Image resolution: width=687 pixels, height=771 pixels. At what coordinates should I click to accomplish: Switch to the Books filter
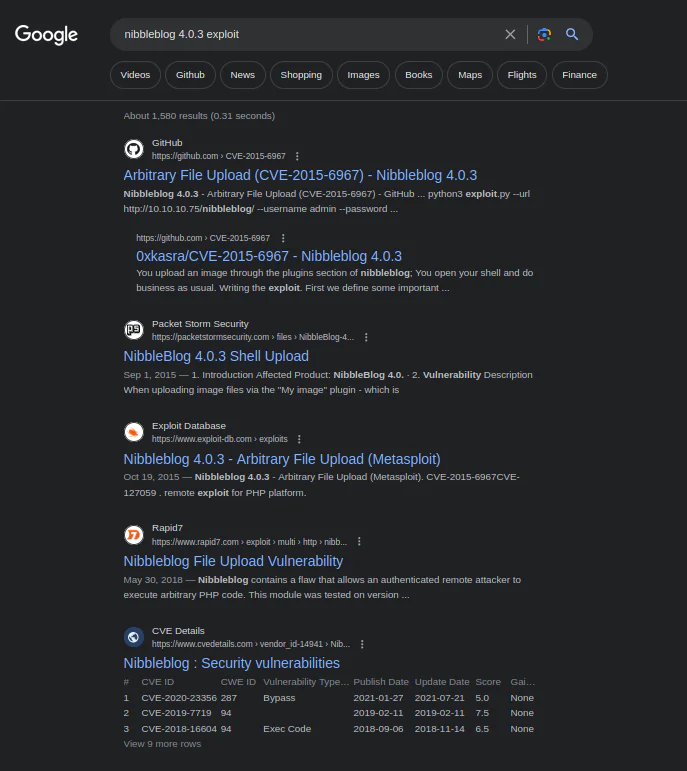click(x=418, y=75)
